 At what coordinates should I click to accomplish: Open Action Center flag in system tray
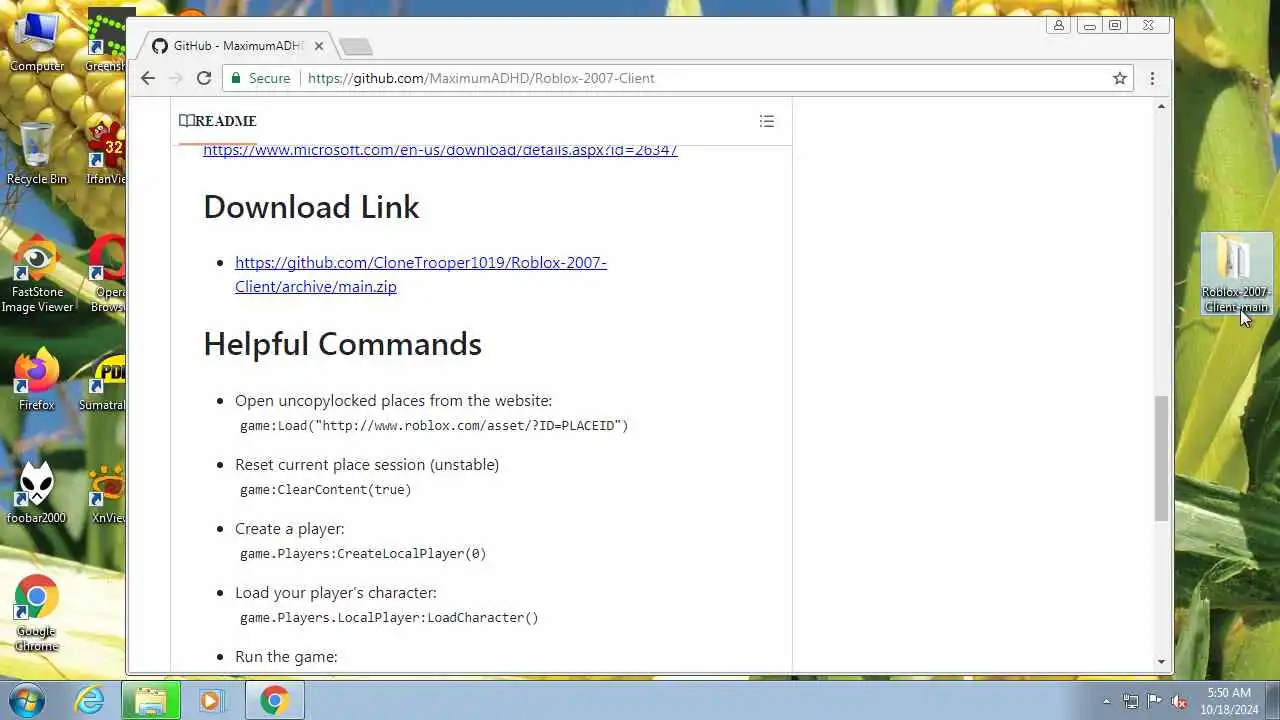click(x=1155, y=701)
